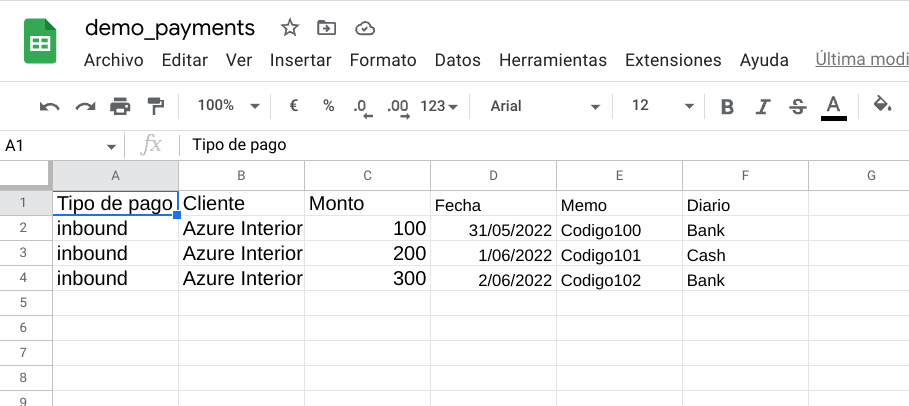Select cell containing Codigo101
909x406 pixels.
619,254
